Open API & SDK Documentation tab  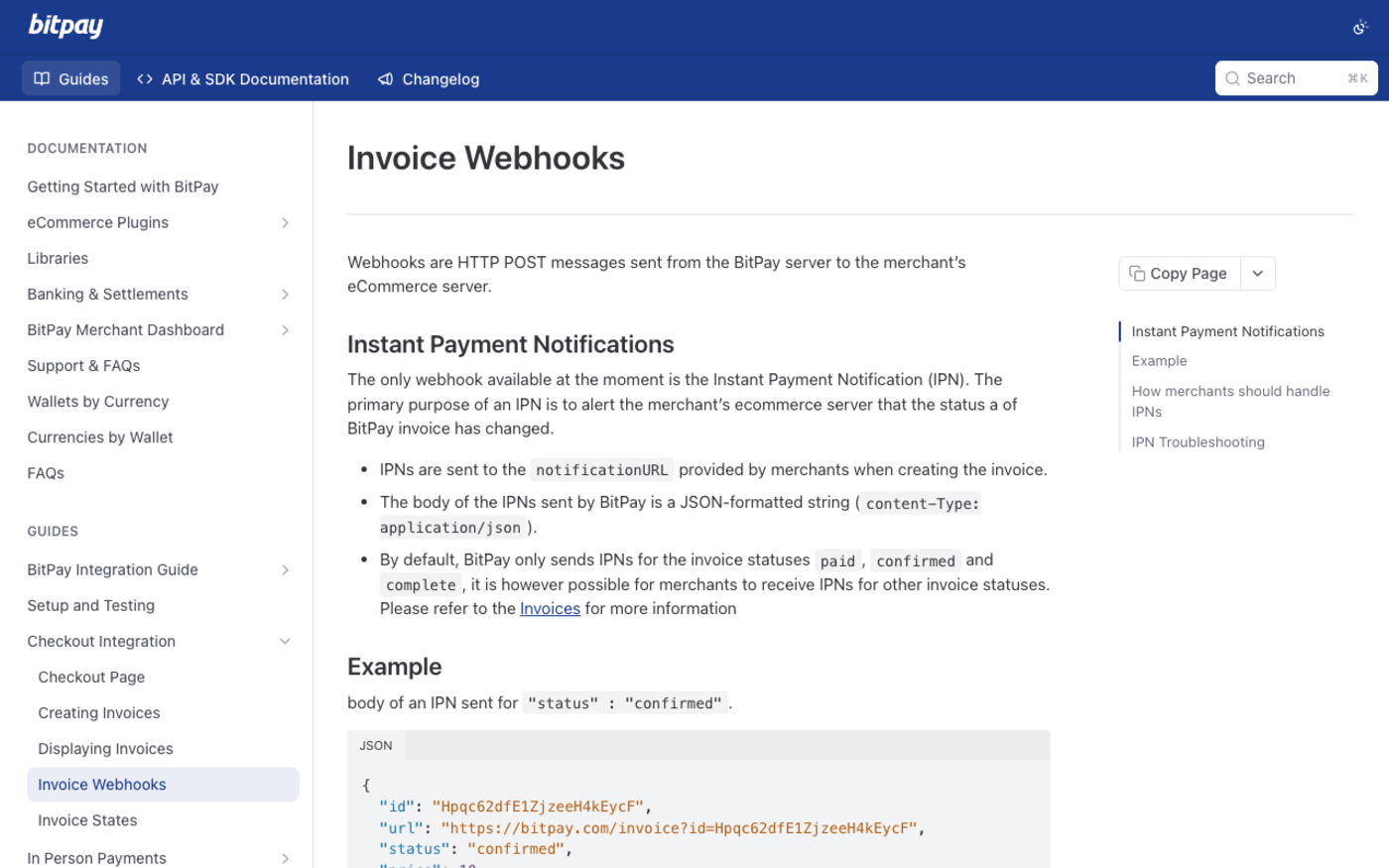243,78
